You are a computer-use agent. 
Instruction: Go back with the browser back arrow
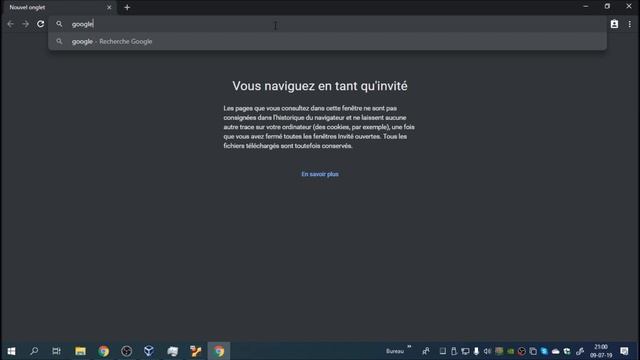pos(10,24)
